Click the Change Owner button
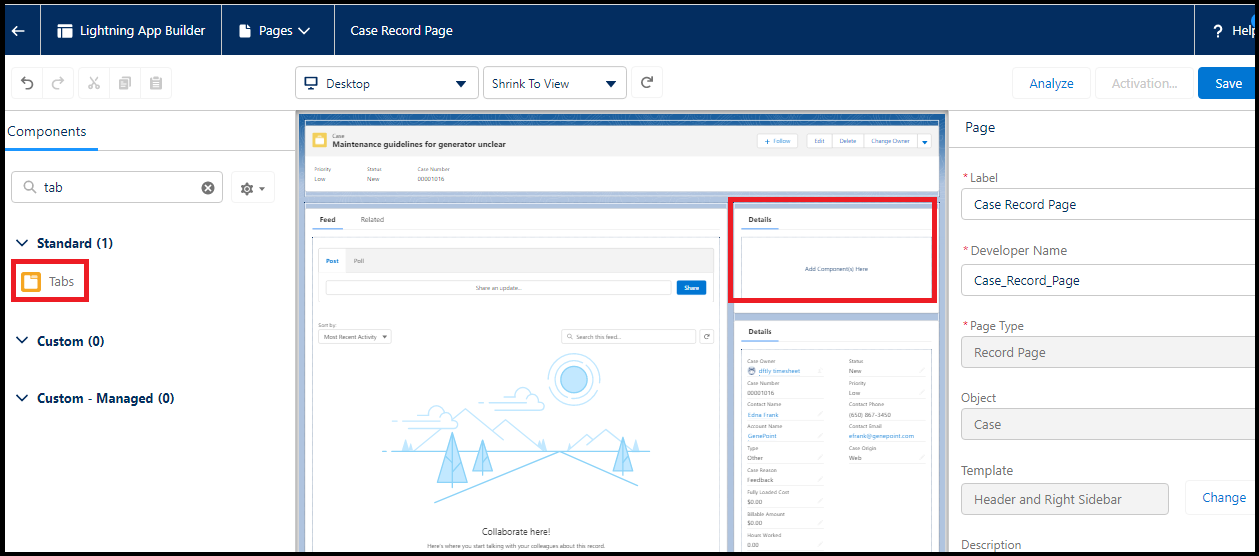This screenshot has width=1259, height=556. tap(890, 141)
